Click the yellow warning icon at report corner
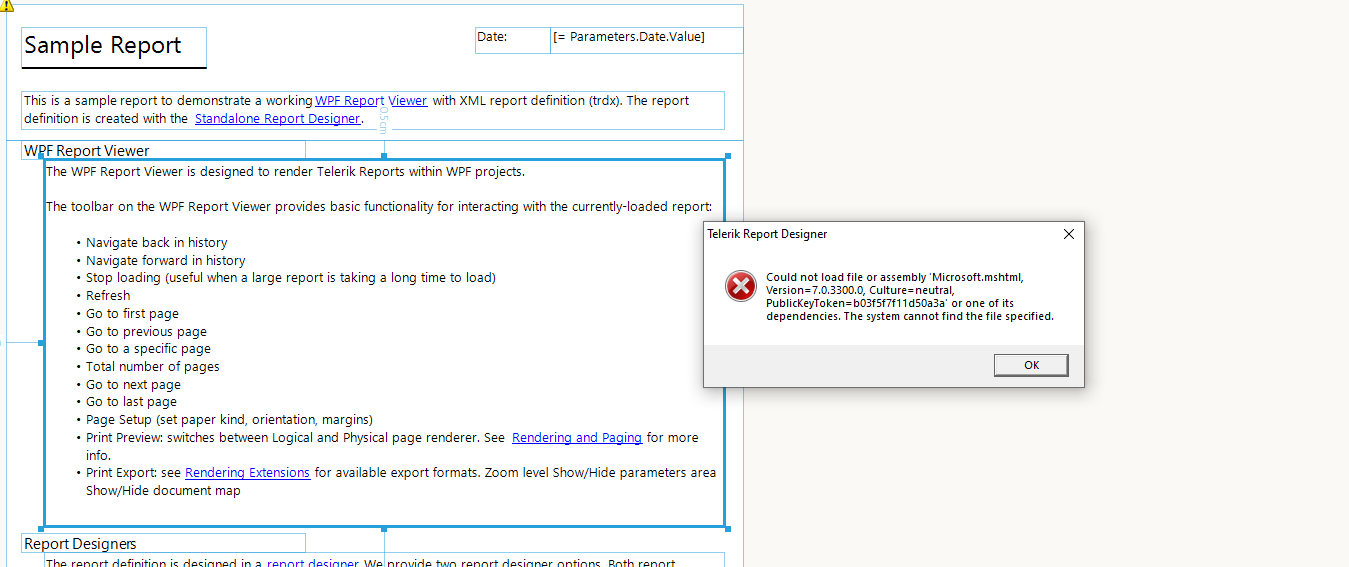This screenshot has width=1349, height=567. (x=7, y=5)
